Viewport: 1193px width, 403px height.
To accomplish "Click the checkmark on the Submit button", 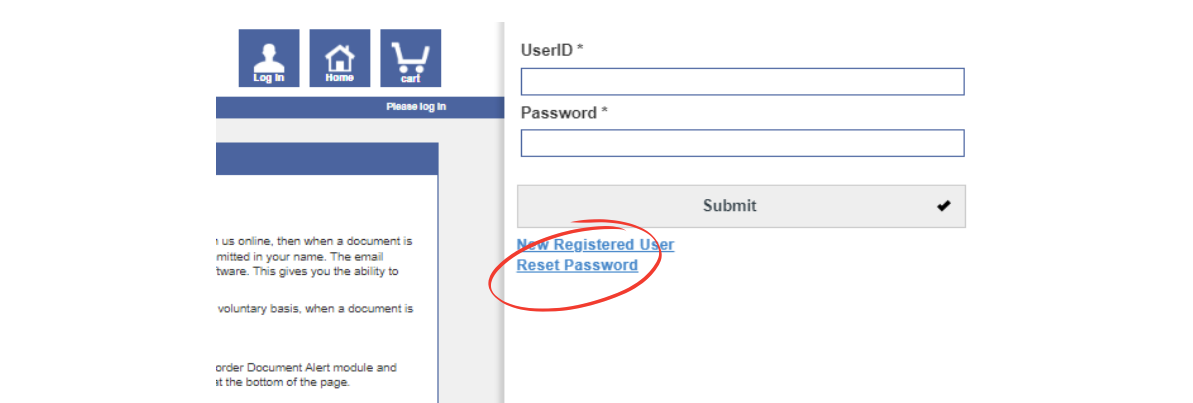I will pyautogui.click(x=943, y=206).
